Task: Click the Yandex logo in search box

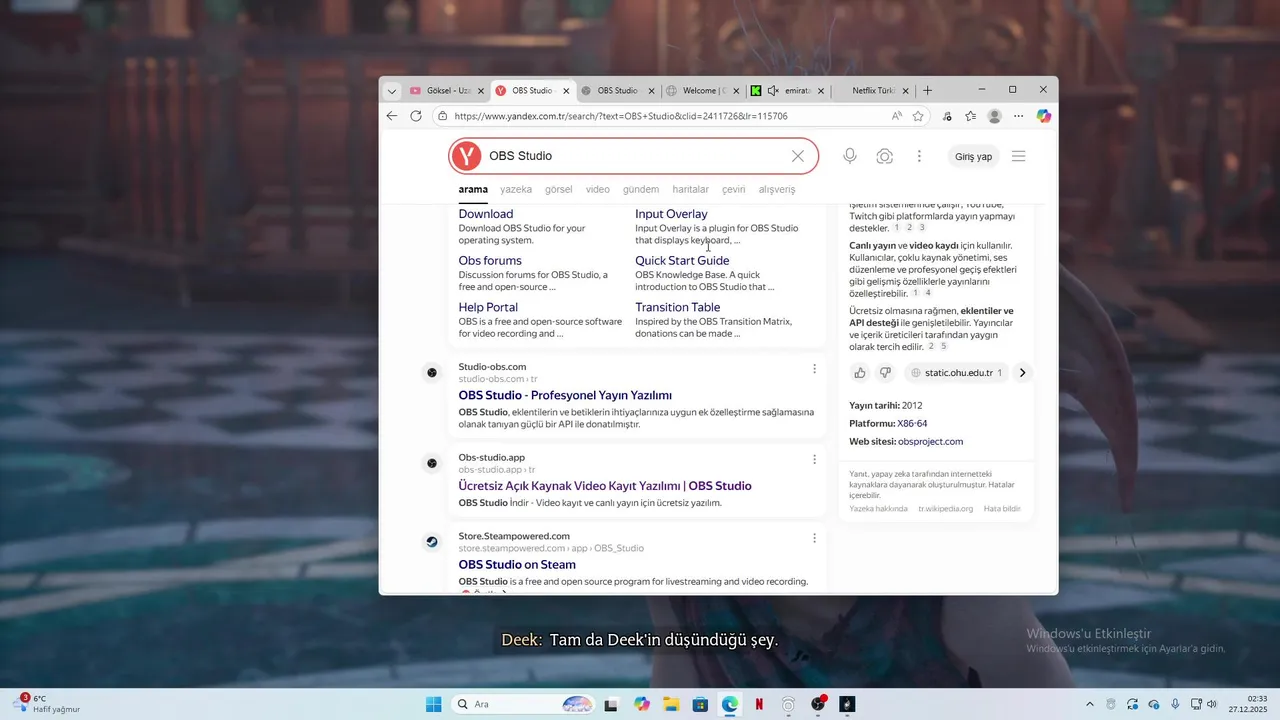Action: [466, 156]
